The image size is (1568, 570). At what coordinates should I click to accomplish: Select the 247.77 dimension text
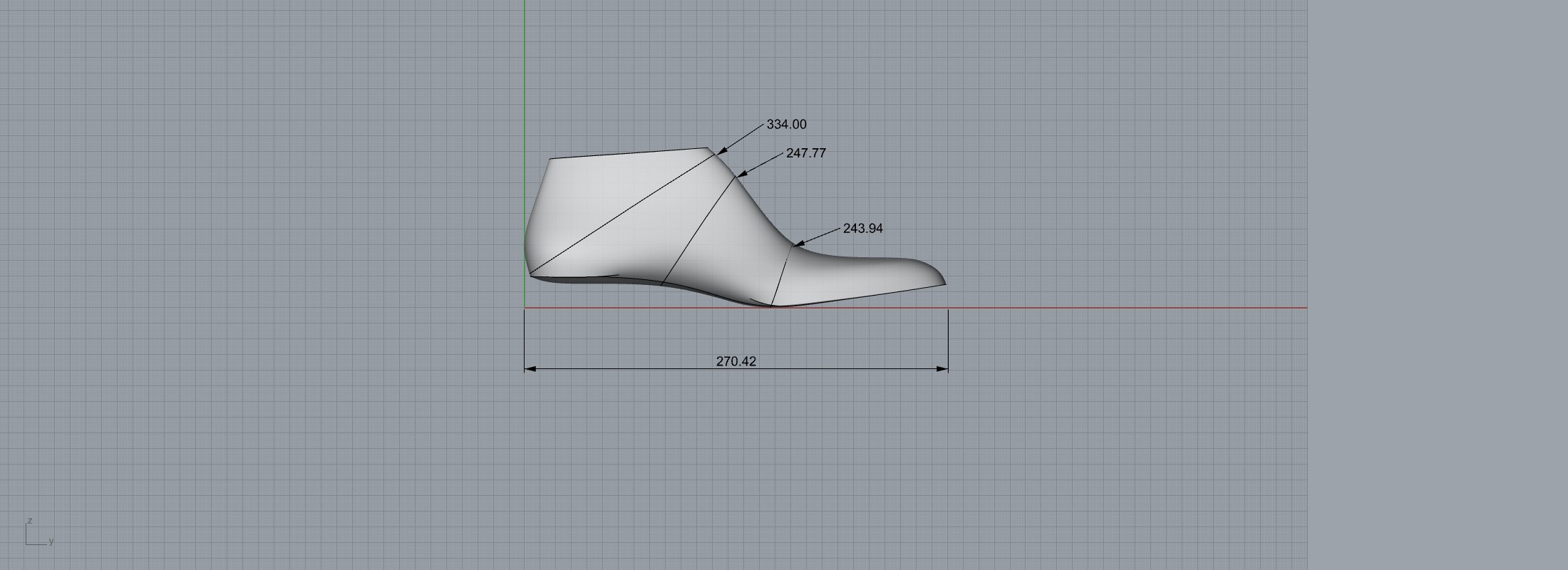pos(805,153)
